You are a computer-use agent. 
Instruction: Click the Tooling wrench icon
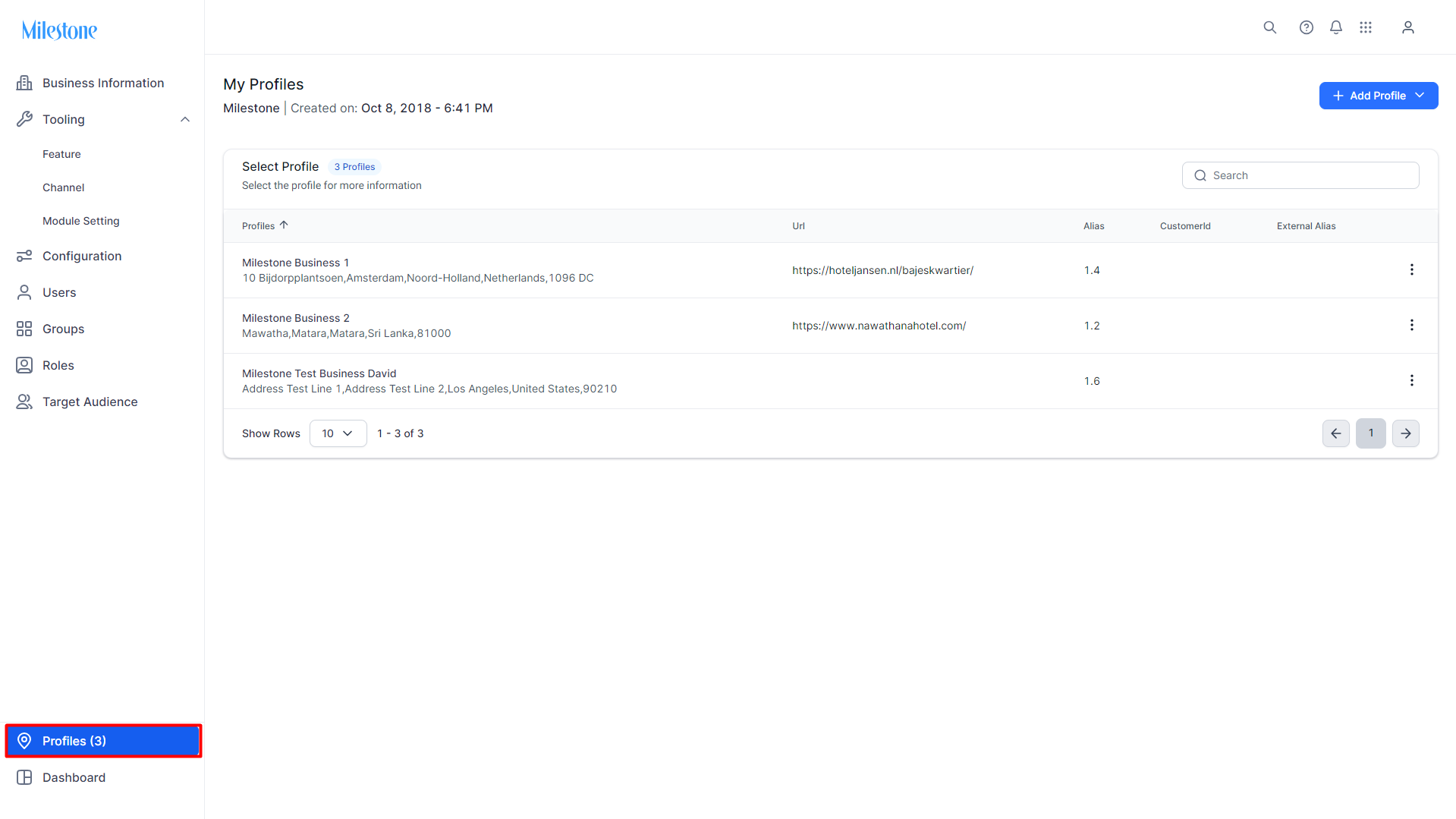click(x=24, y=119)
